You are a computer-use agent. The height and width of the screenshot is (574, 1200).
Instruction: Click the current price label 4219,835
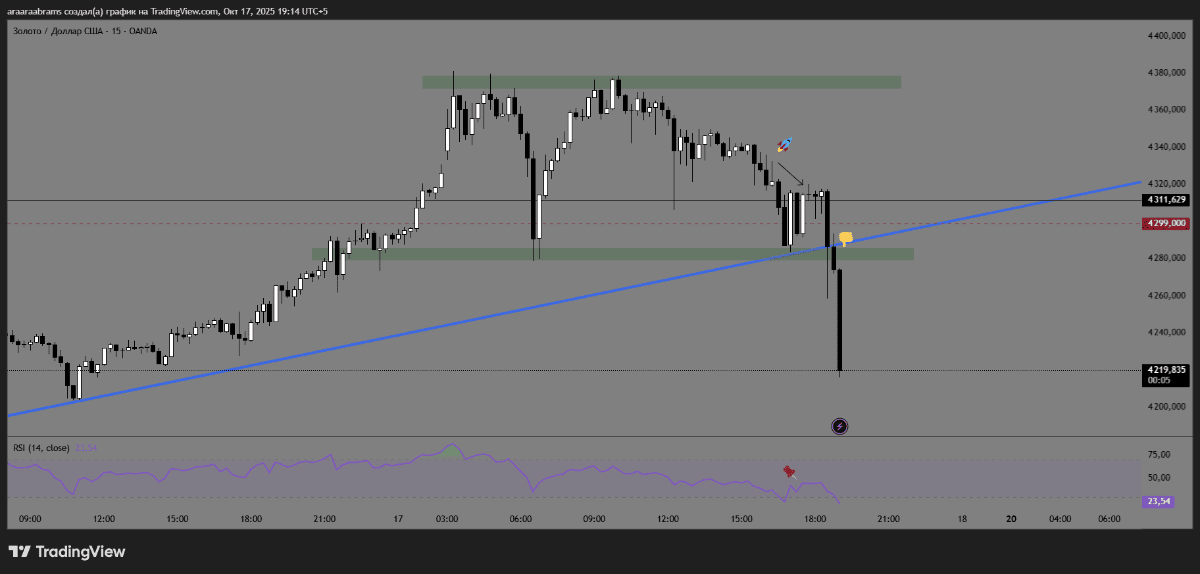pos(1163,370)
